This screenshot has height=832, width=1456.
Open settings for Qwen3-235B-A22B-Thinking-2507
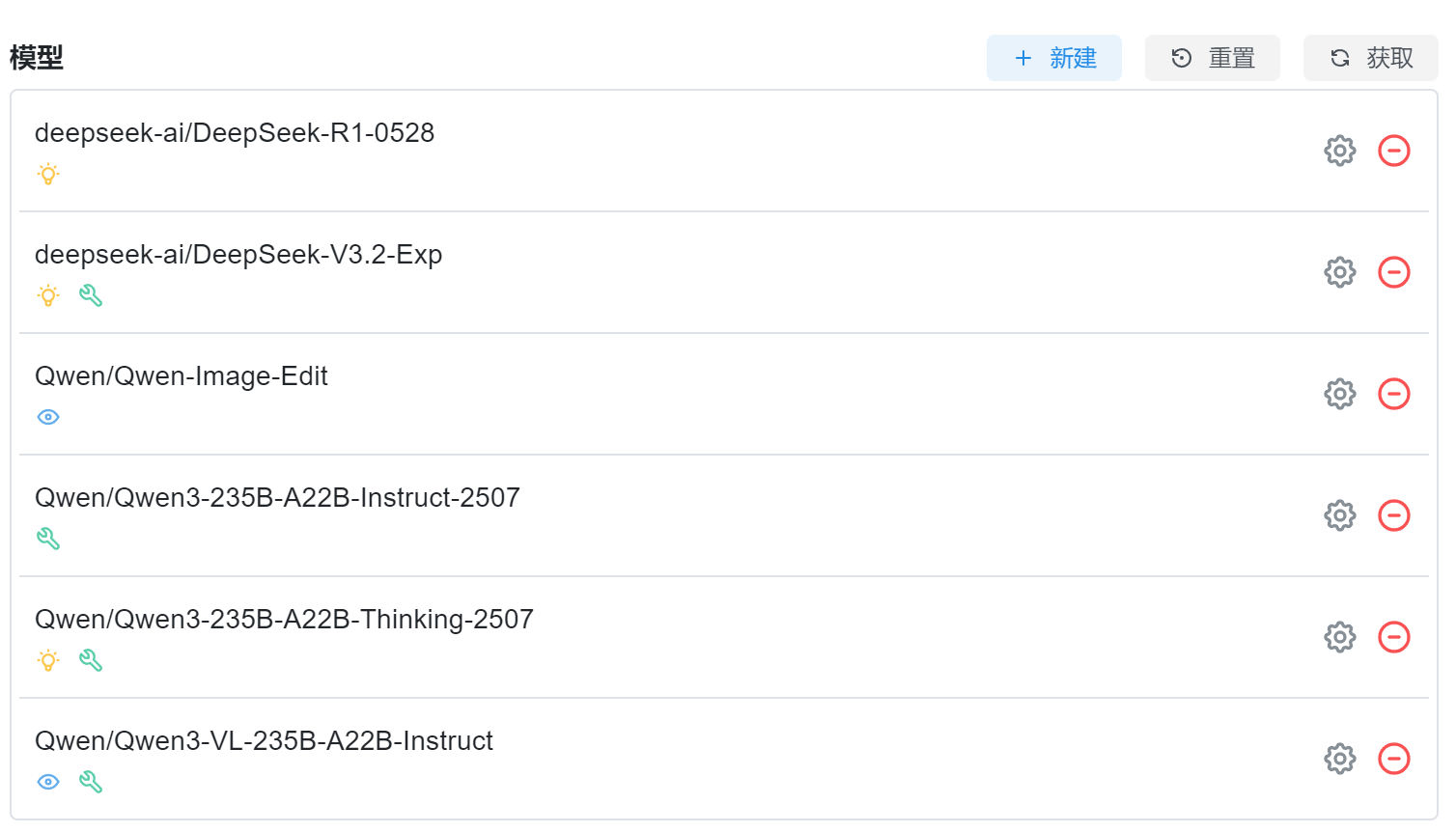(1339, 637)
